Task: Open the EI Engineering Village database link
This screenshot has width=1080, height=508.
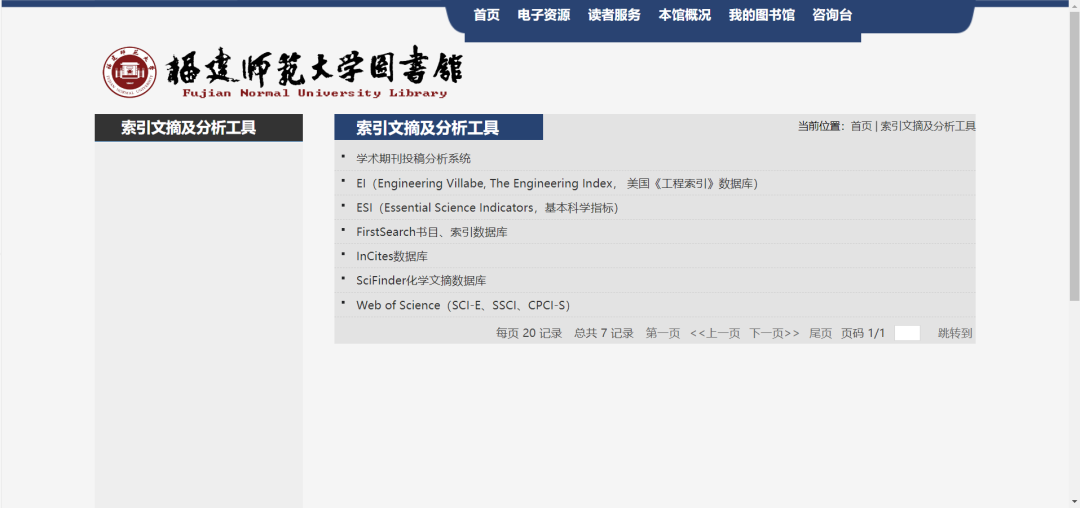Action: (557, 184)
